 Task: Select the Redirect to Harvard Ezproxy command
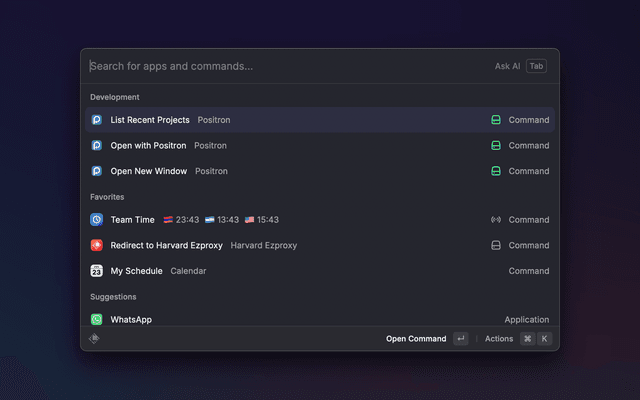click(x=167, y=245)
